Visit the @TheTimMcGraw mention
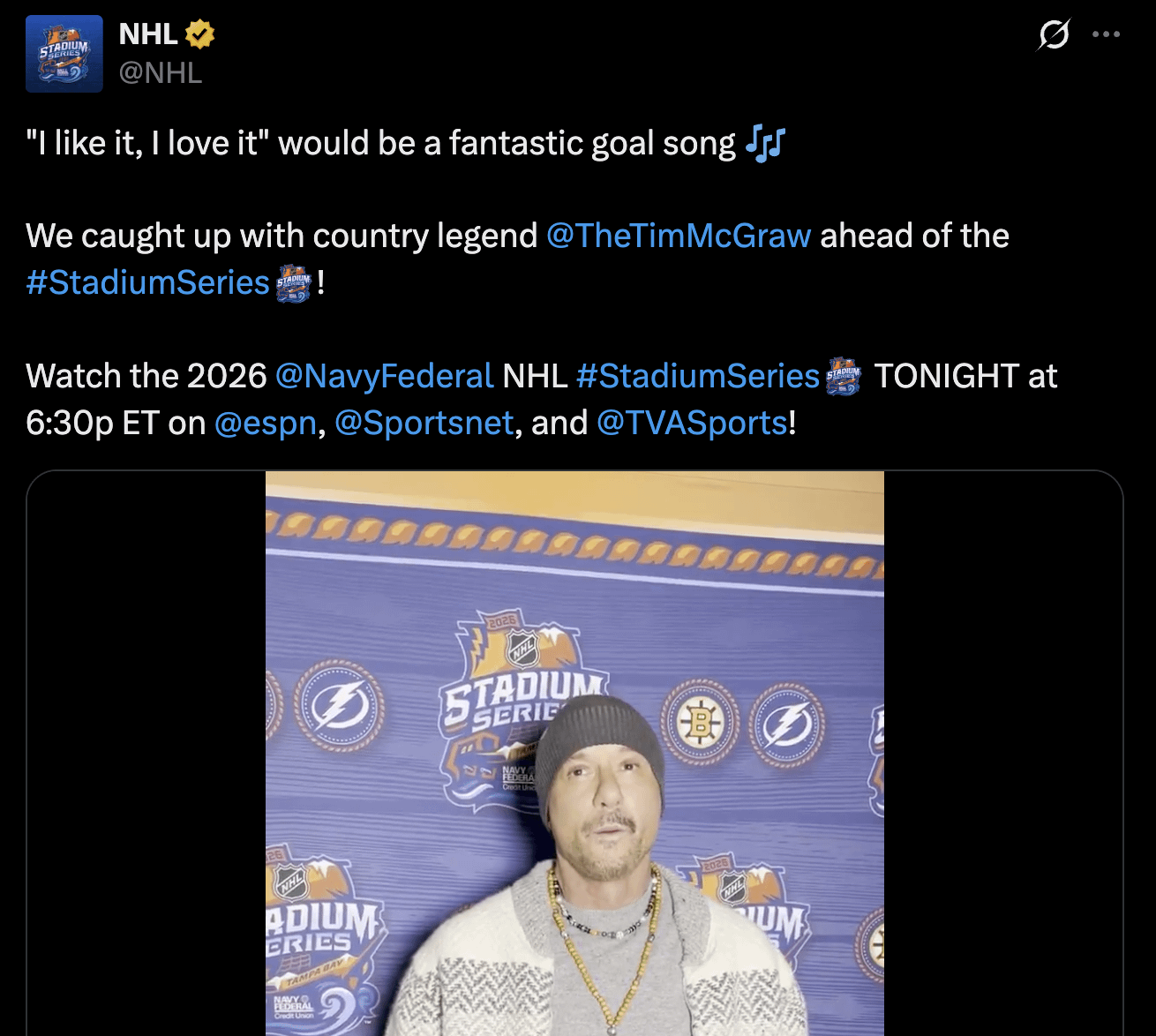Image resolution: width=1156 pixels, height=1036 pixels. pos(678,236)
